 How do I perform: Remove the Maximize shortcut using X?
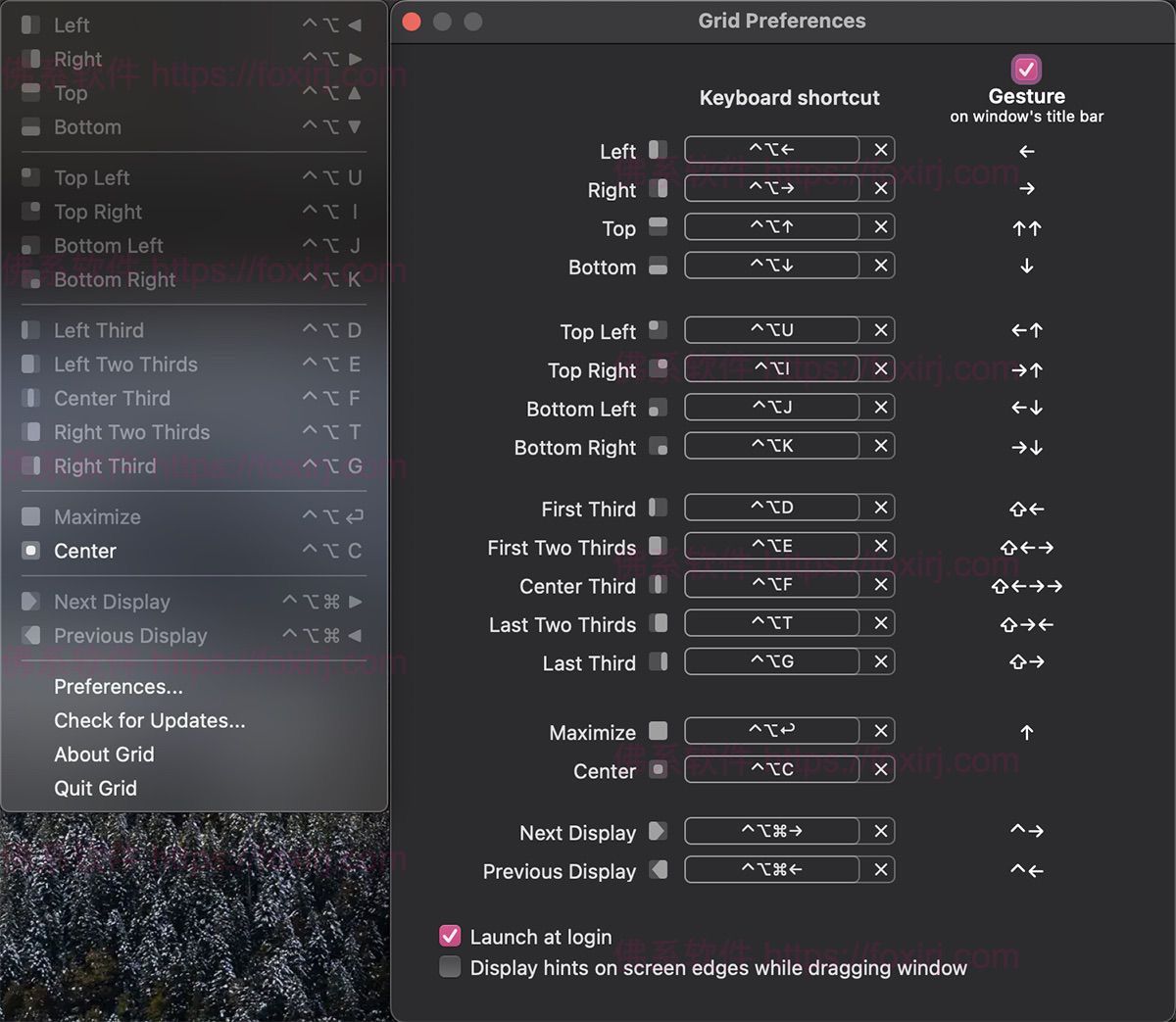click(880, 731)
